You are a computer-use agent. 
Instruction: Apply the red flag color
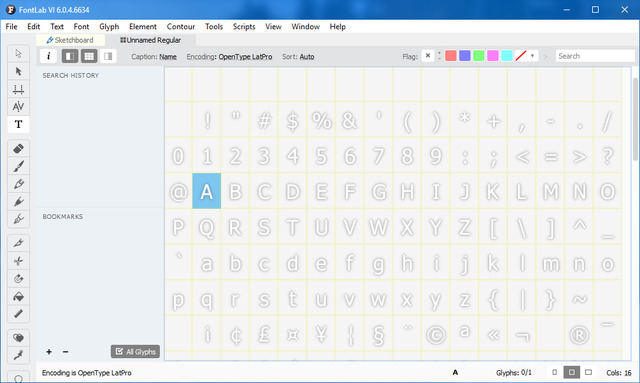pos(451,56)
